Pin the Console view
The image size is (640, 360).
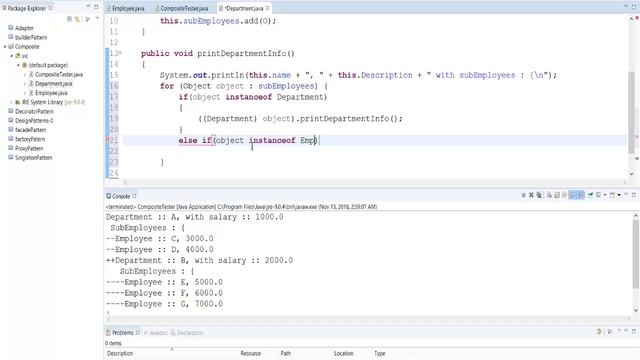click(x=590, y=195)
